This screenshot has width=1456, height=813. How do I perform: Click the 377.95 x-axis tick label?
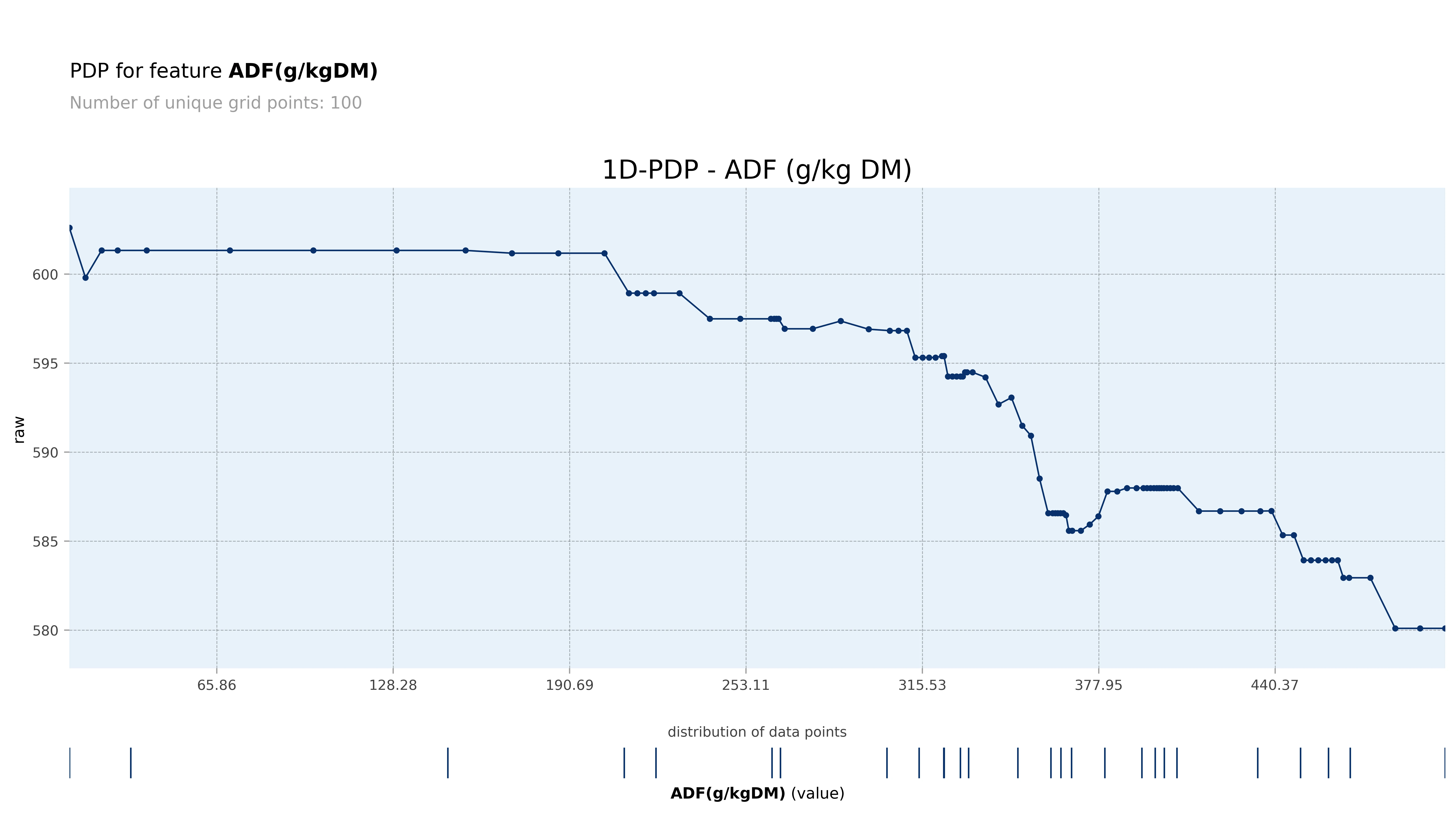(x=1098, y=685)
